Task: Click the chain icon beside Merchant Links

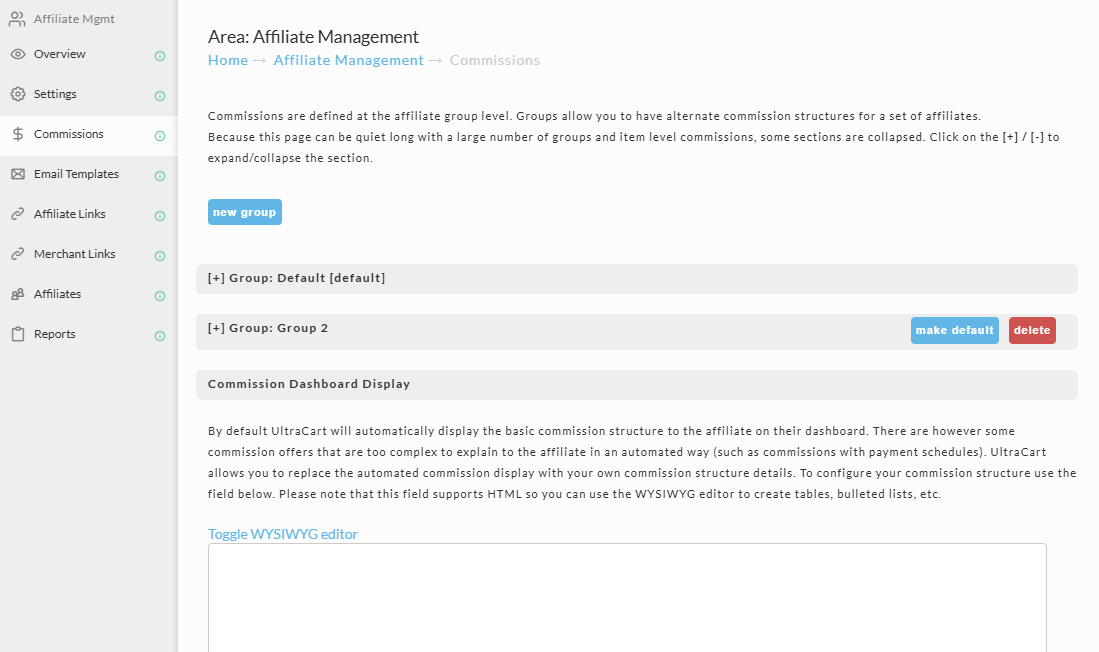Action: coord(18,254)
